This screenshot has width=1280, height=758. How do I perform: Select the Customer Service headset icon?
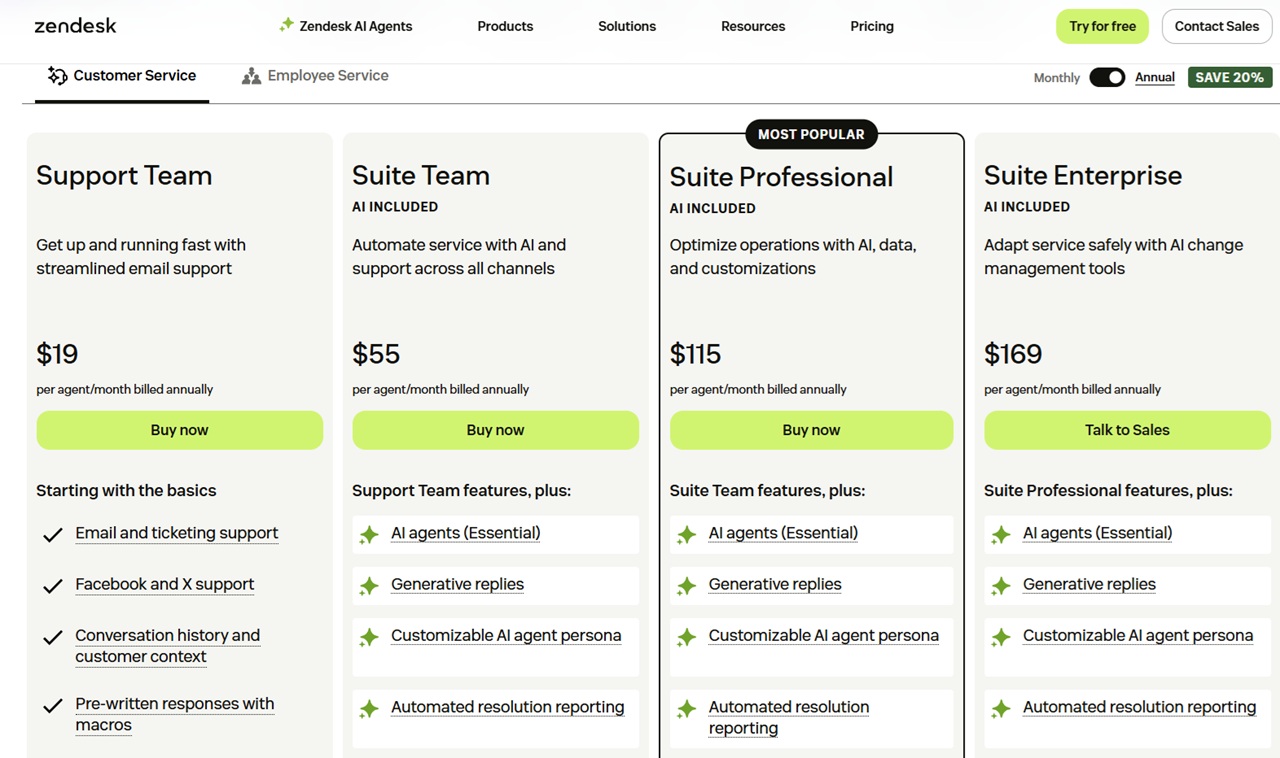57,75
